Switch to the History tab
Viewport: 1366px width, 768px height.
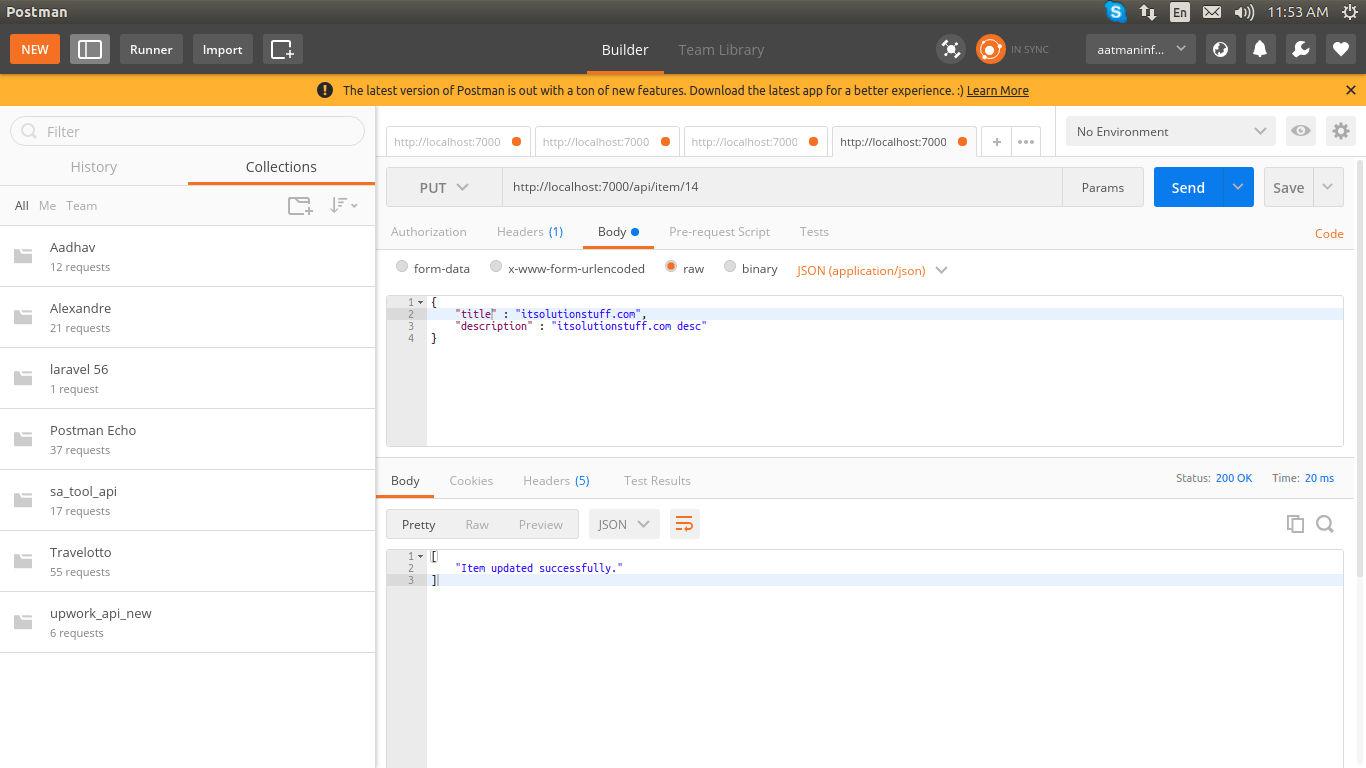94,167
